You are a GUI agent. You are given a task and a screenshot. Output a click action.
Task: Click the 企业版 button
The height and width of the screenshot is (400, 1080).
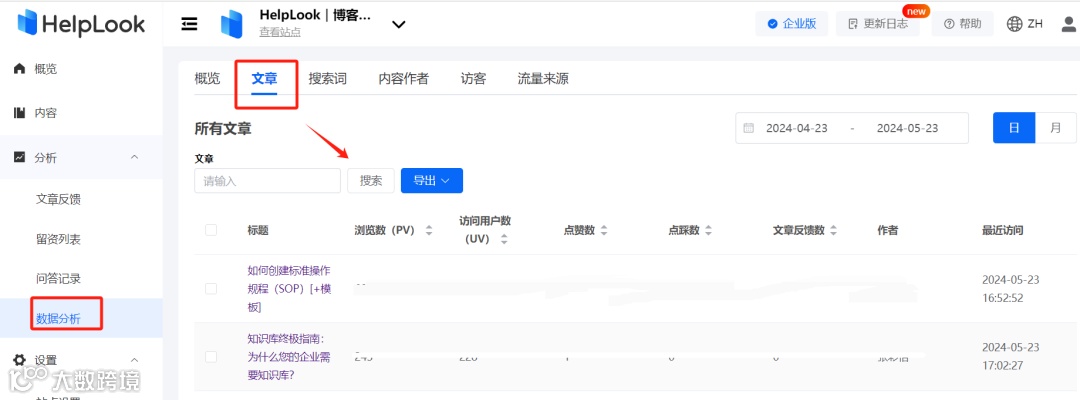[x=792, y=24]
